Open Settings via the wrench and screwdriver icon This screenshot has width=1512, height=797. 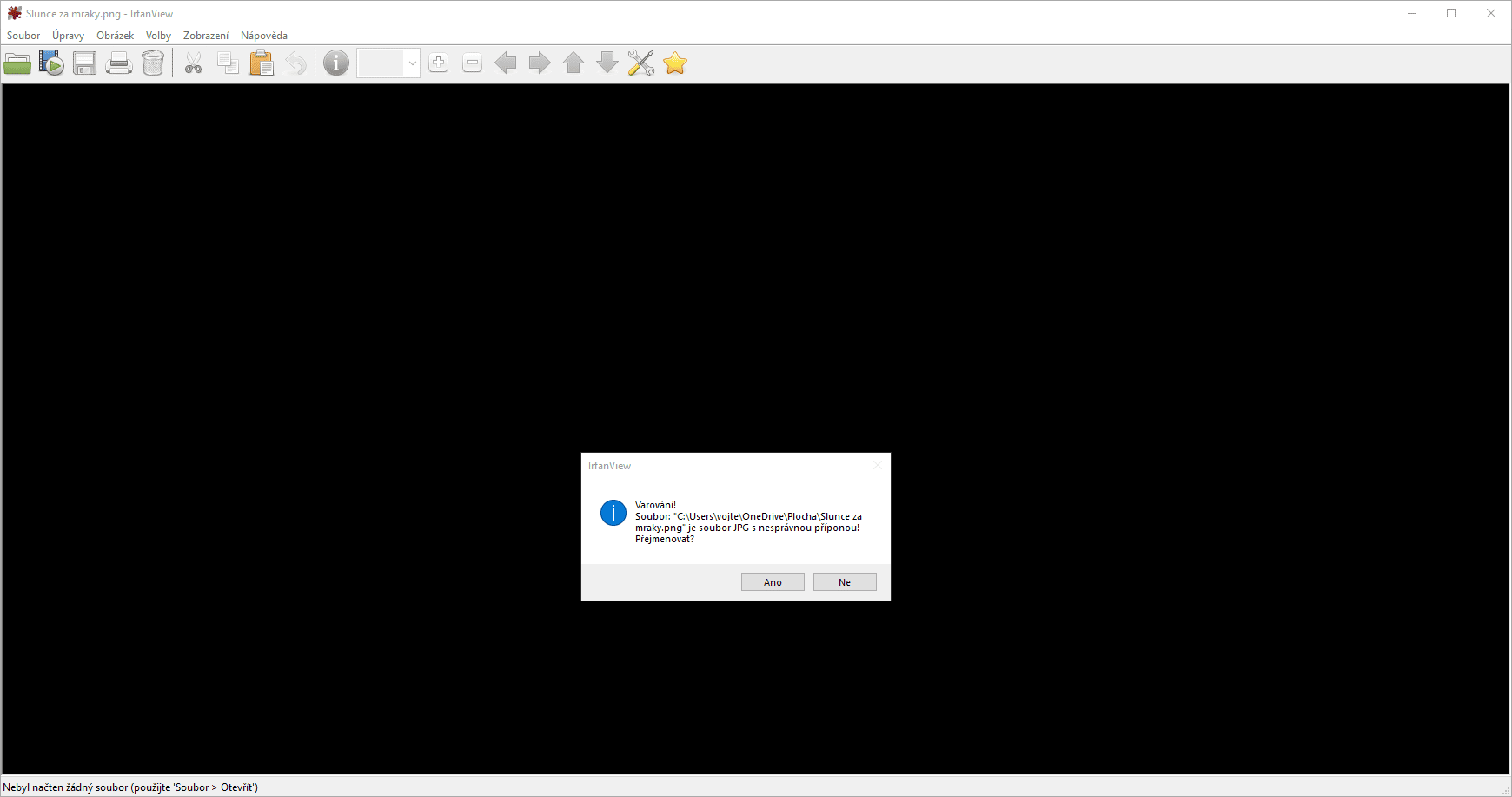641,63
